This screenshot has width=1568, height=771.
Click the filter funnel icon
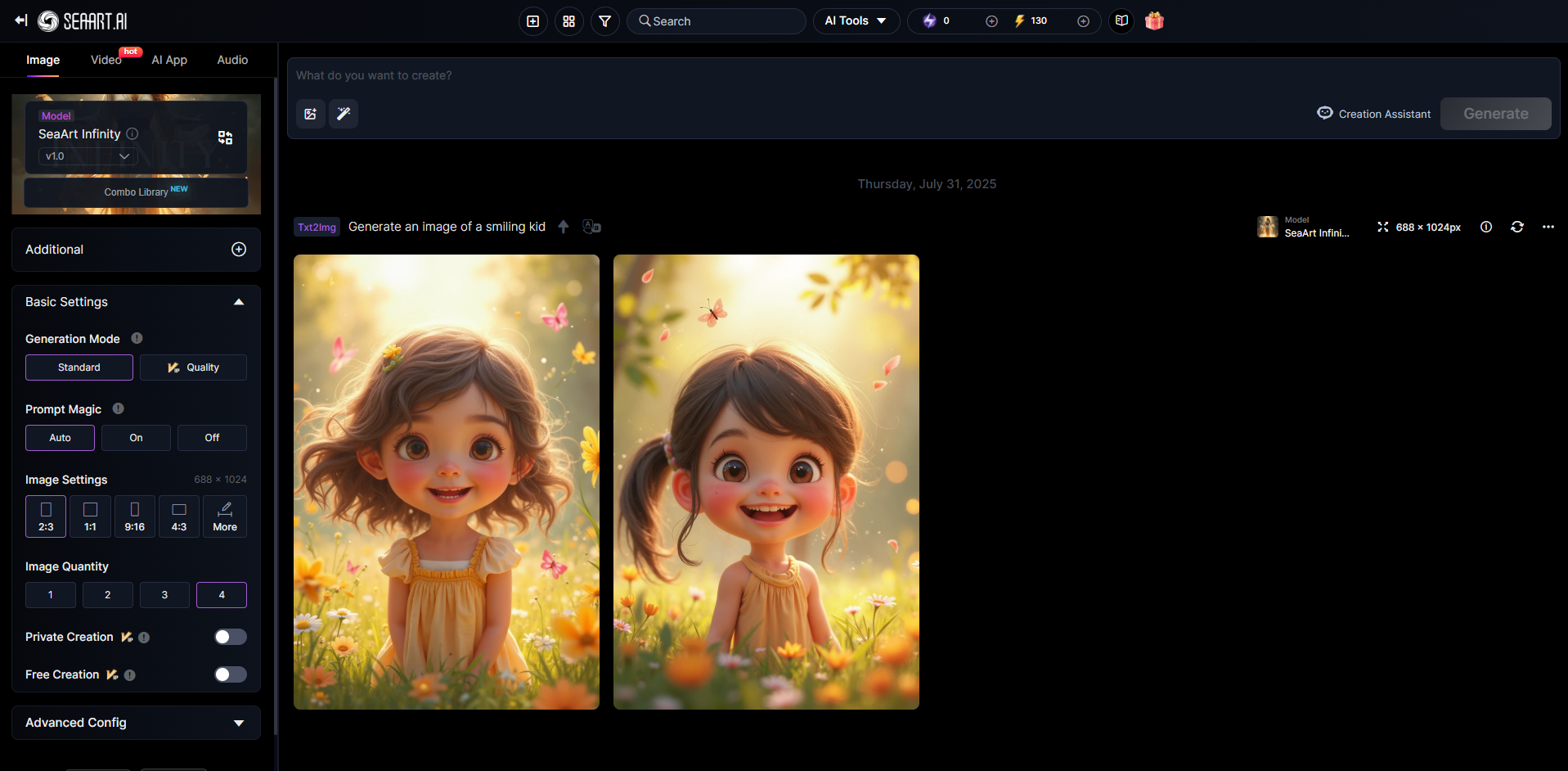click(x=604, y=21)
